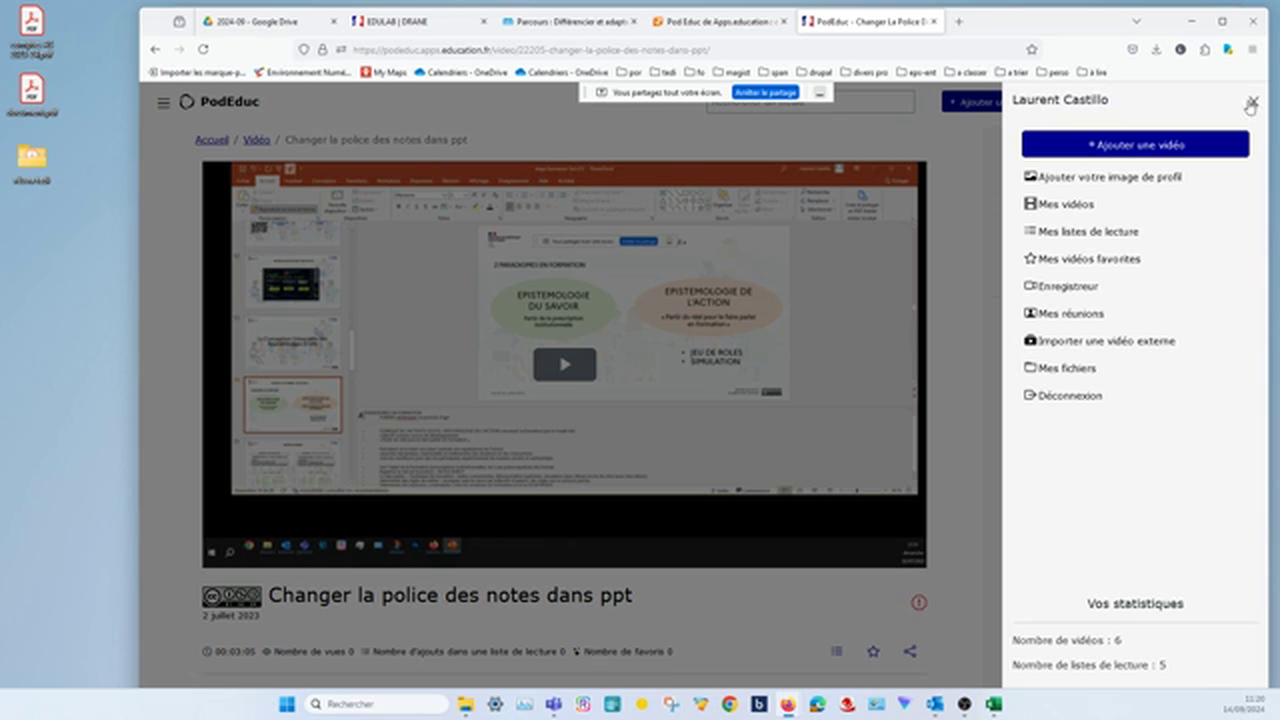Click the share icon below the video
Viewport: 1280px width, 720px height.
[x=910, y=652]
